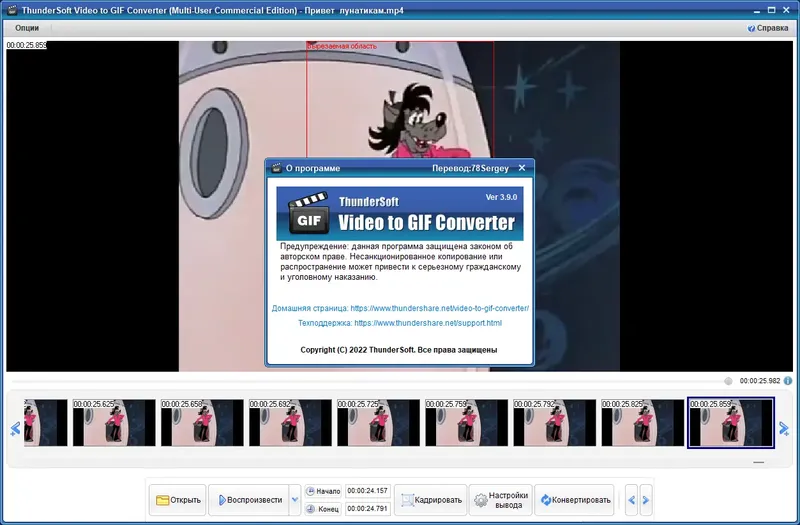Select highlighted frame thumbnail 00:00:25.859
This screenshot has height=525, width=800.
point(731,422)
